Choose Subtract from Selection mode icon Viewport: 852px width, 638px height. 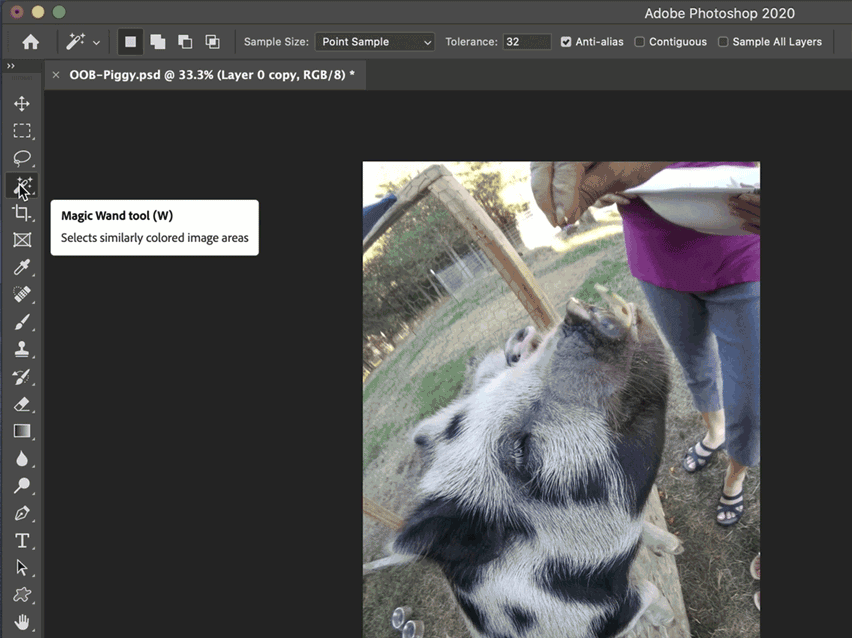point(185,42)
